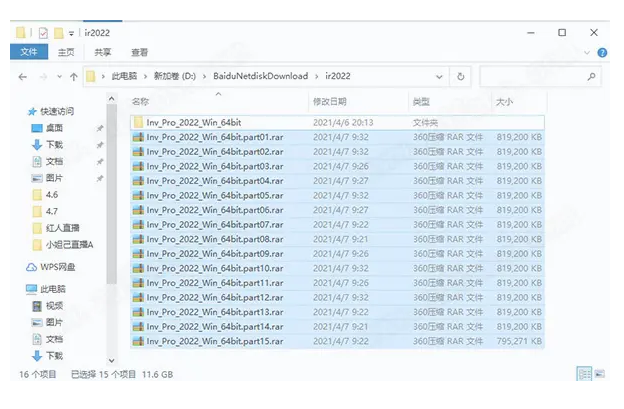
Task: Switch to details view icon in status bar
Action: [x=584, y=374]
